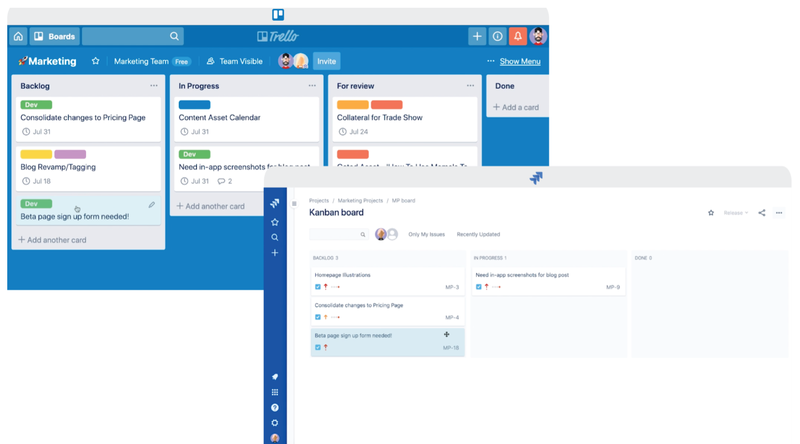Screen dimensions: 800x444
Task: Click the MP board breadcrumb
Action: point(403,201)
